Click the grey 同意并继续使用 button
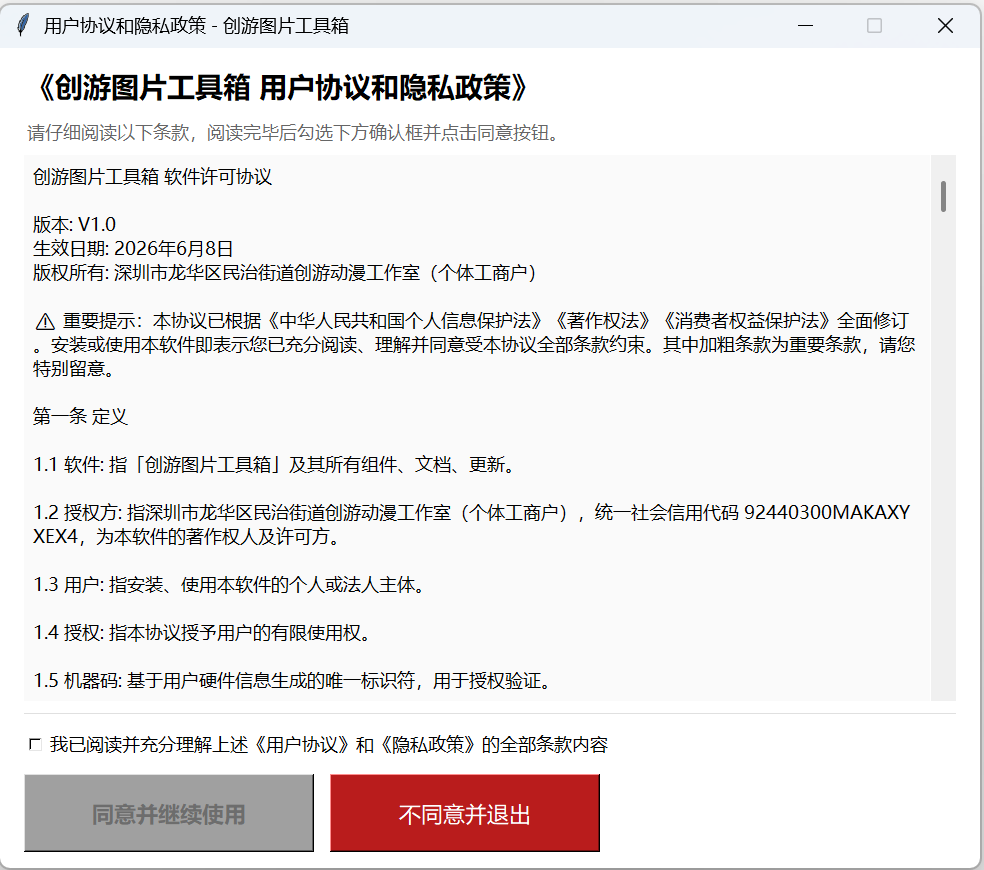The image size is (984, 870). [x=169, y=813]
